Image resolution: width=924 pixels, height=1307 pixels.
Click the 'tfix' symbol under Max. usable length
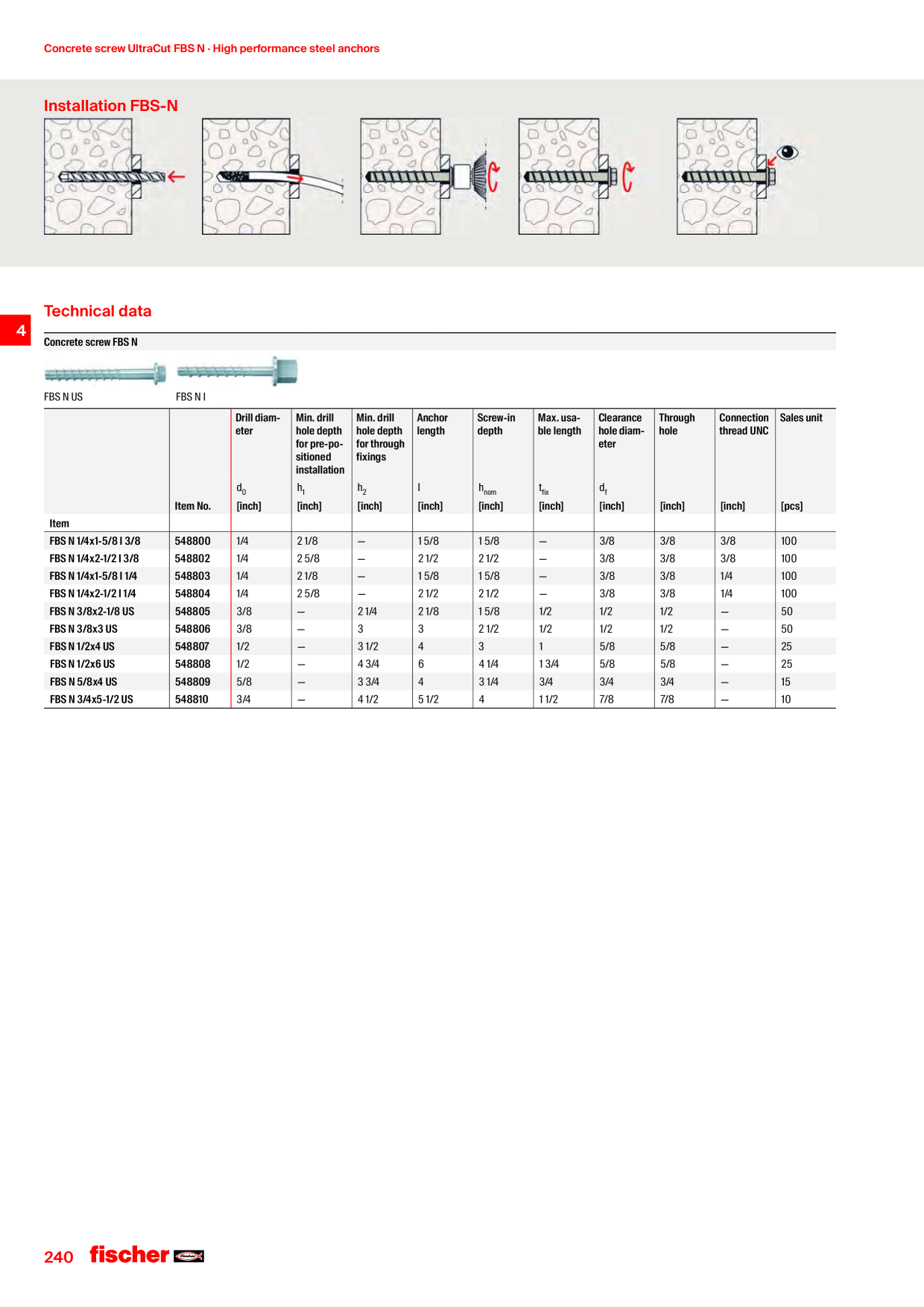point(544,489)
